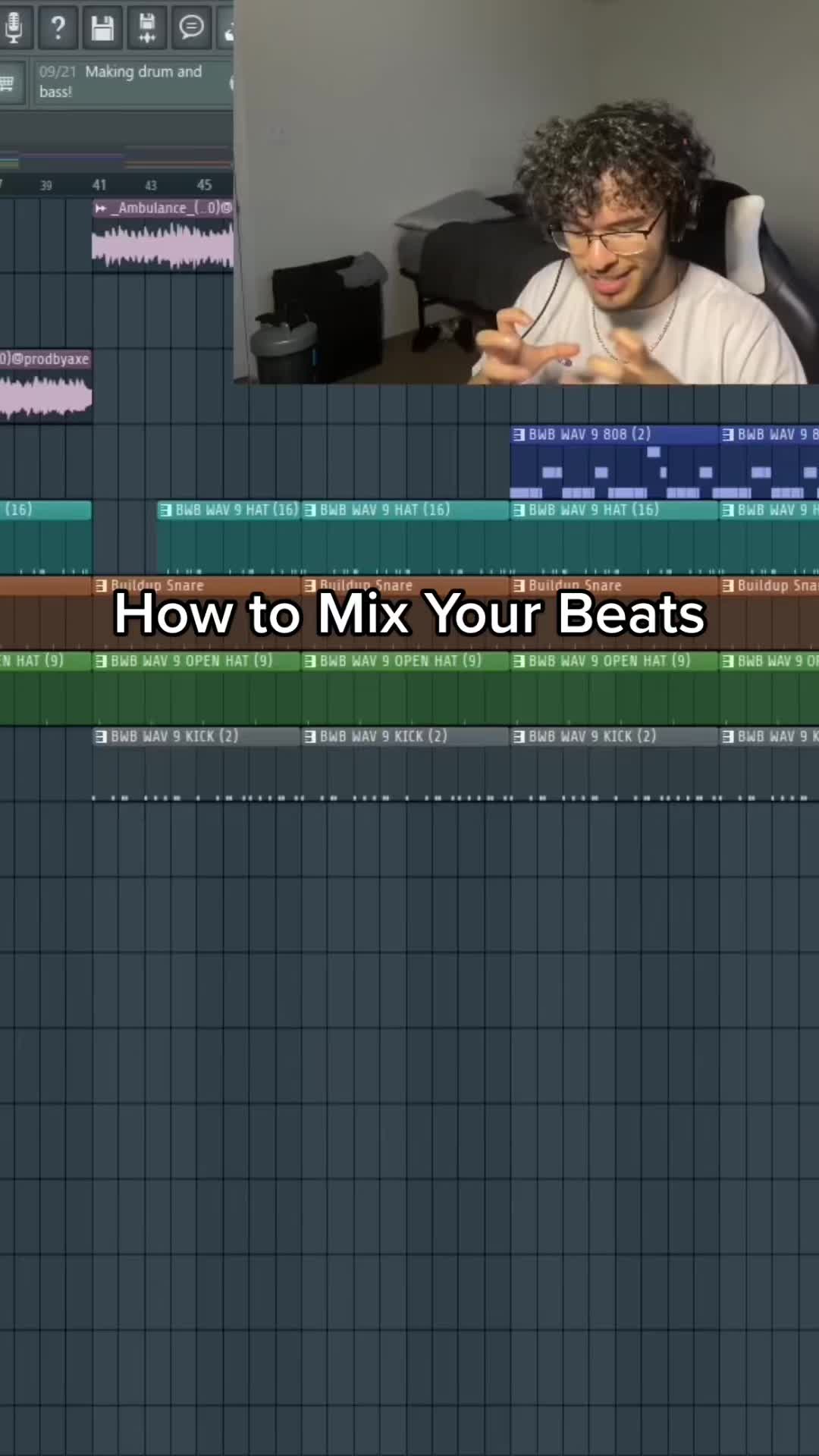Open the clip menu of the leftmost BWB WAV 9 OPEN HAT (9) clip
The height and width of the screenshot is (1456, 819).
(x=101, y=661)
